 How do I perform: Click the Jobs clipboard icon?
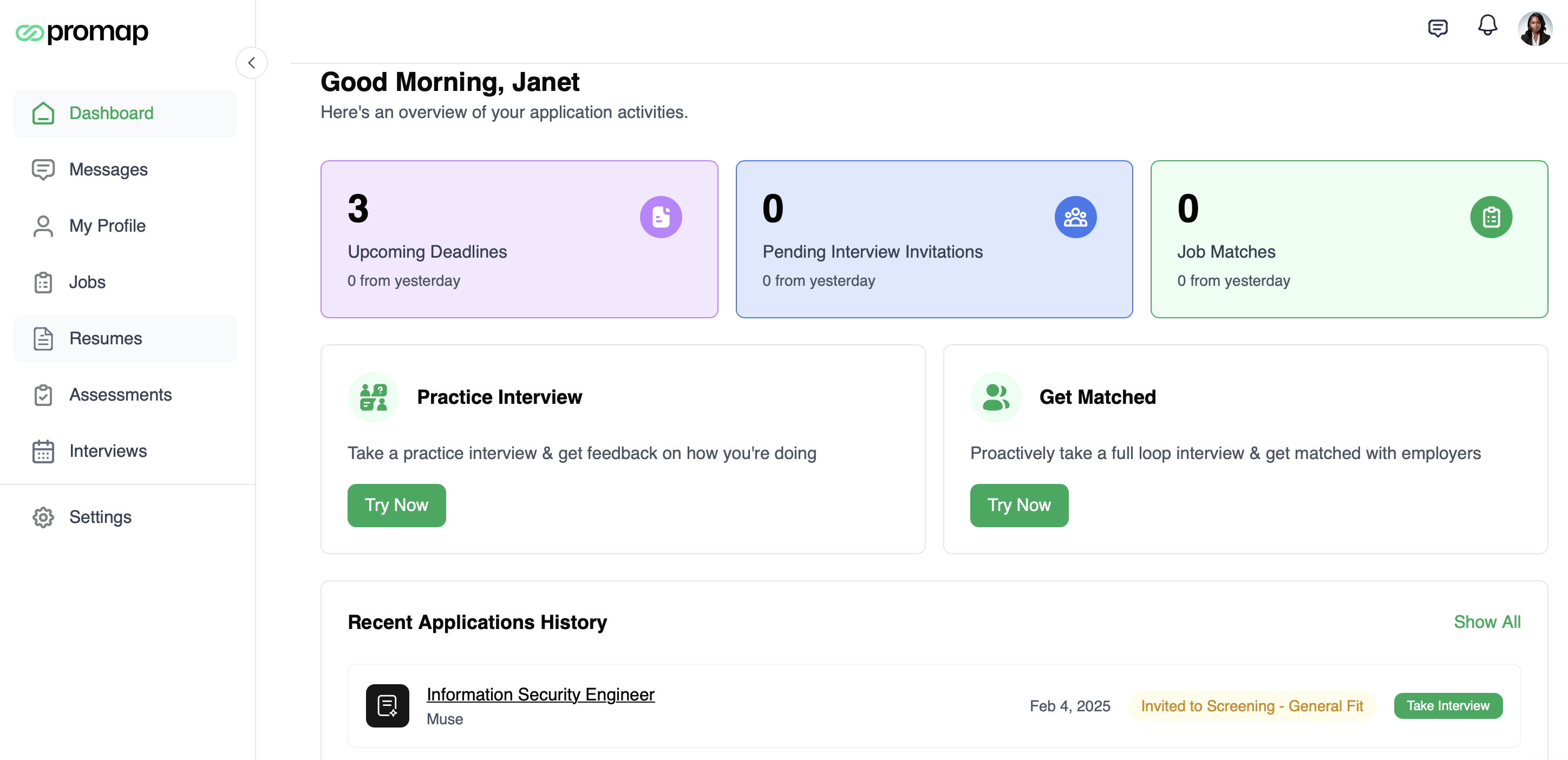43,283
